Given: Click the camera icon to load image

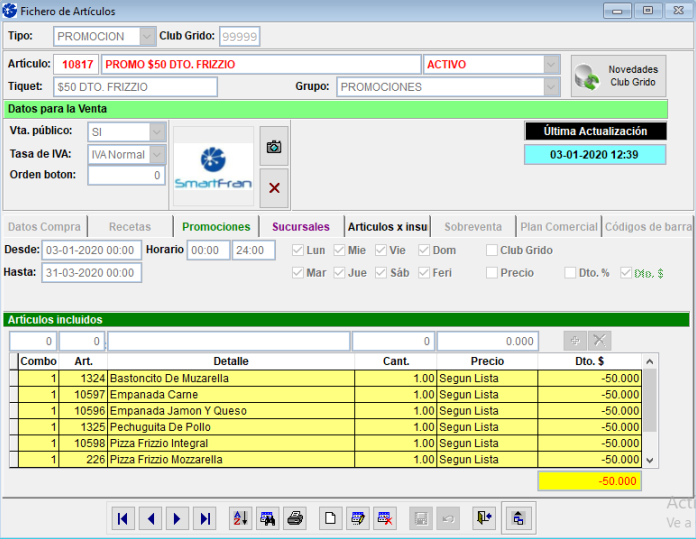Looking at the screenshot, I should [274, 146].
